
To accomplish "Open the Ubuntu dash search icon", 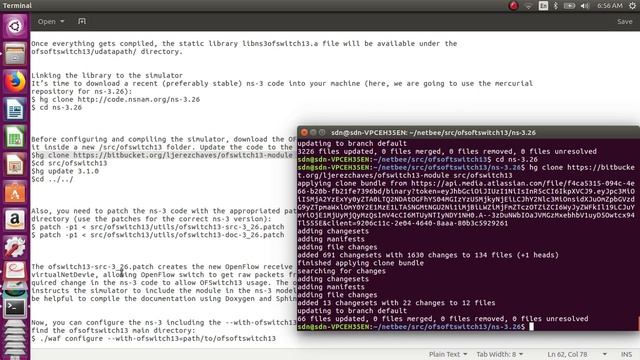I will (x=15, y=27).
